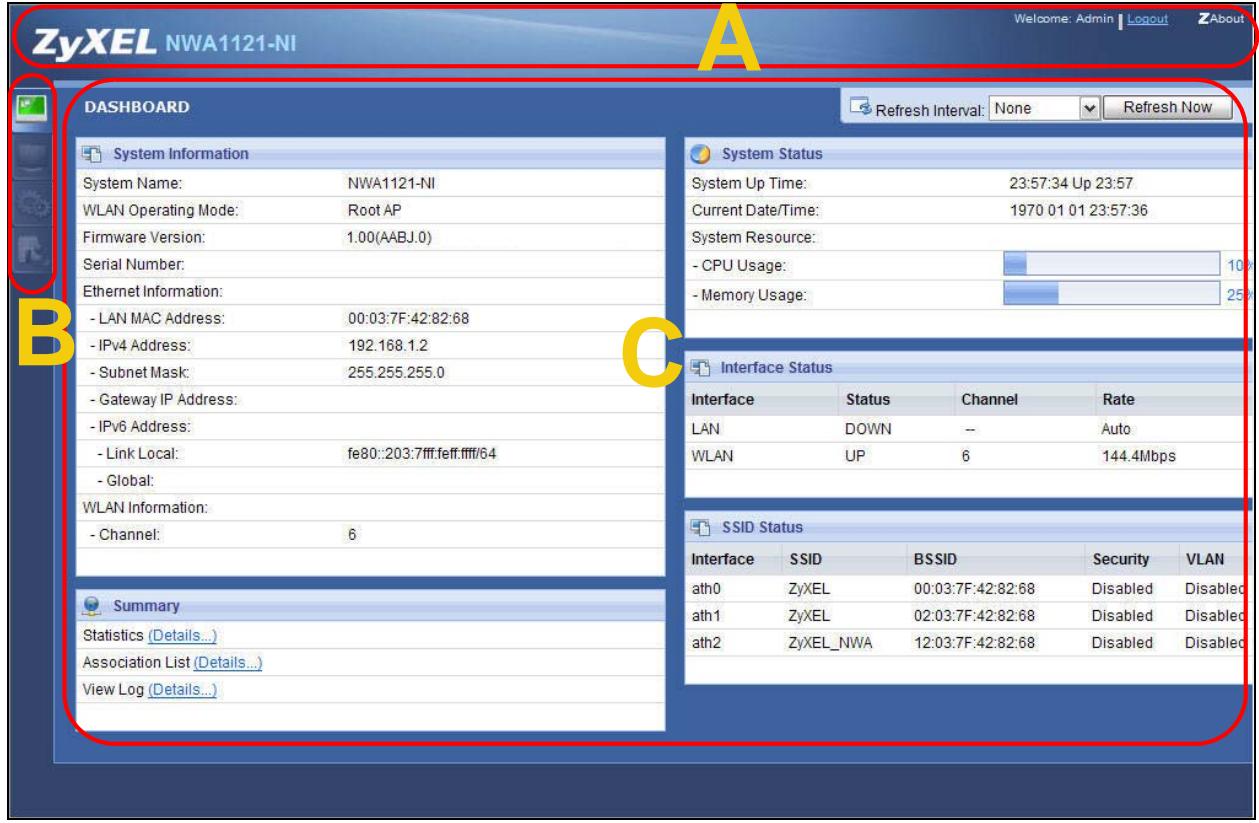The width and height of the screenshot is (1259, 823).
Task: Select the Root AP operating mode value
Action: [373, 210]
